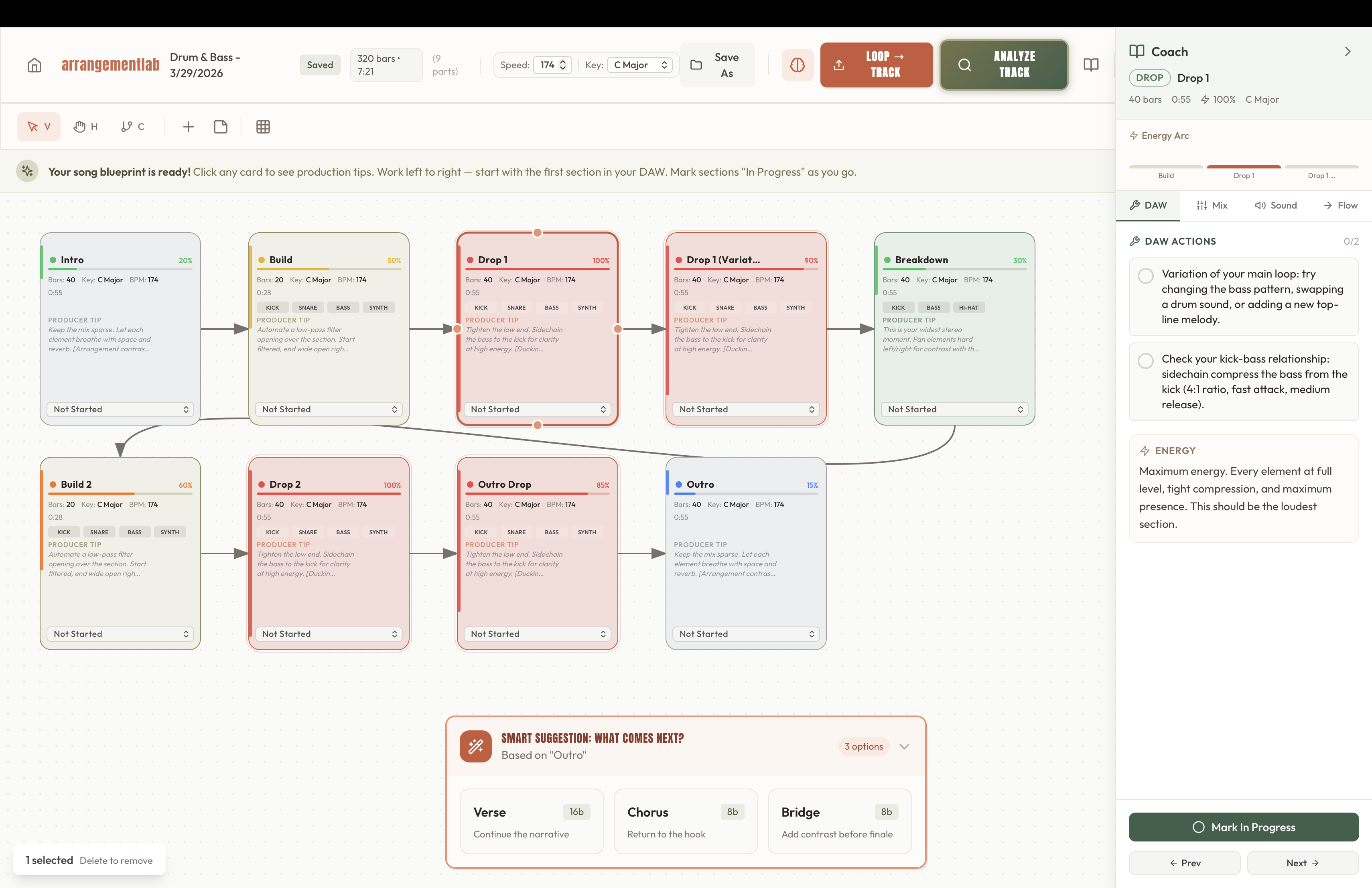Viewport: 1372px width, 888px height.
Task: Click the home icon
Action: coord(35,65)
